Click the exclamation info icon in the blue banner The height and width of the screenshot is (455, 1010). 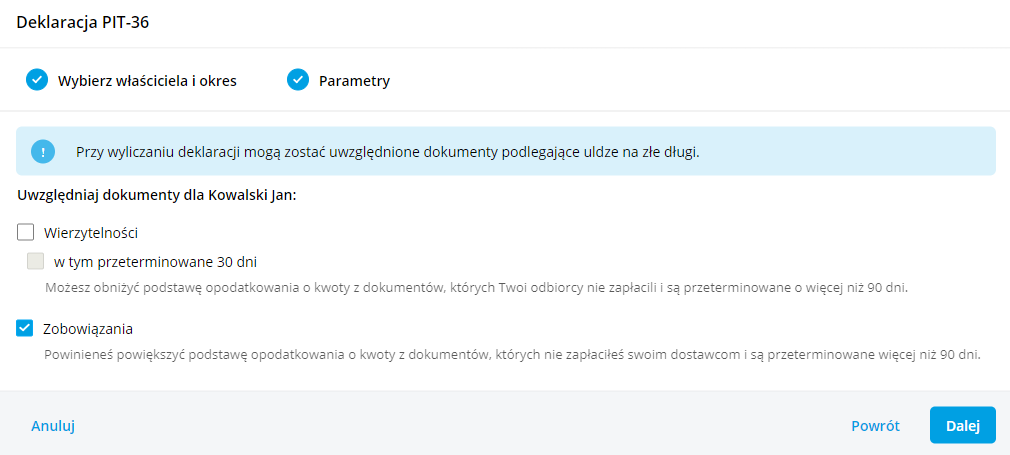pos(43,152)
